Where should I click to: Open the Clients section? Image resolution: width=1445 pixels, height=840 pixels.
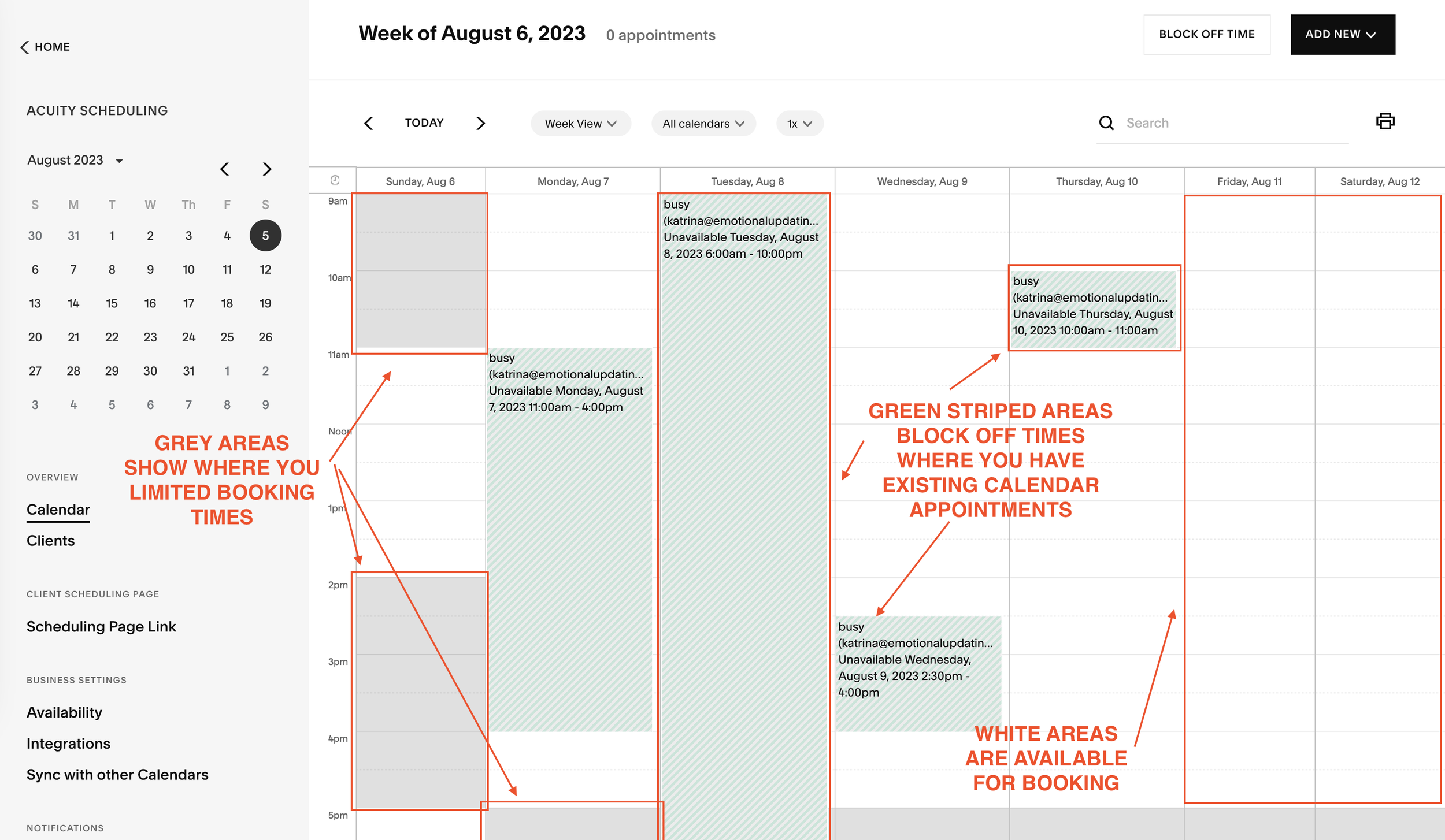click(51, 541)
